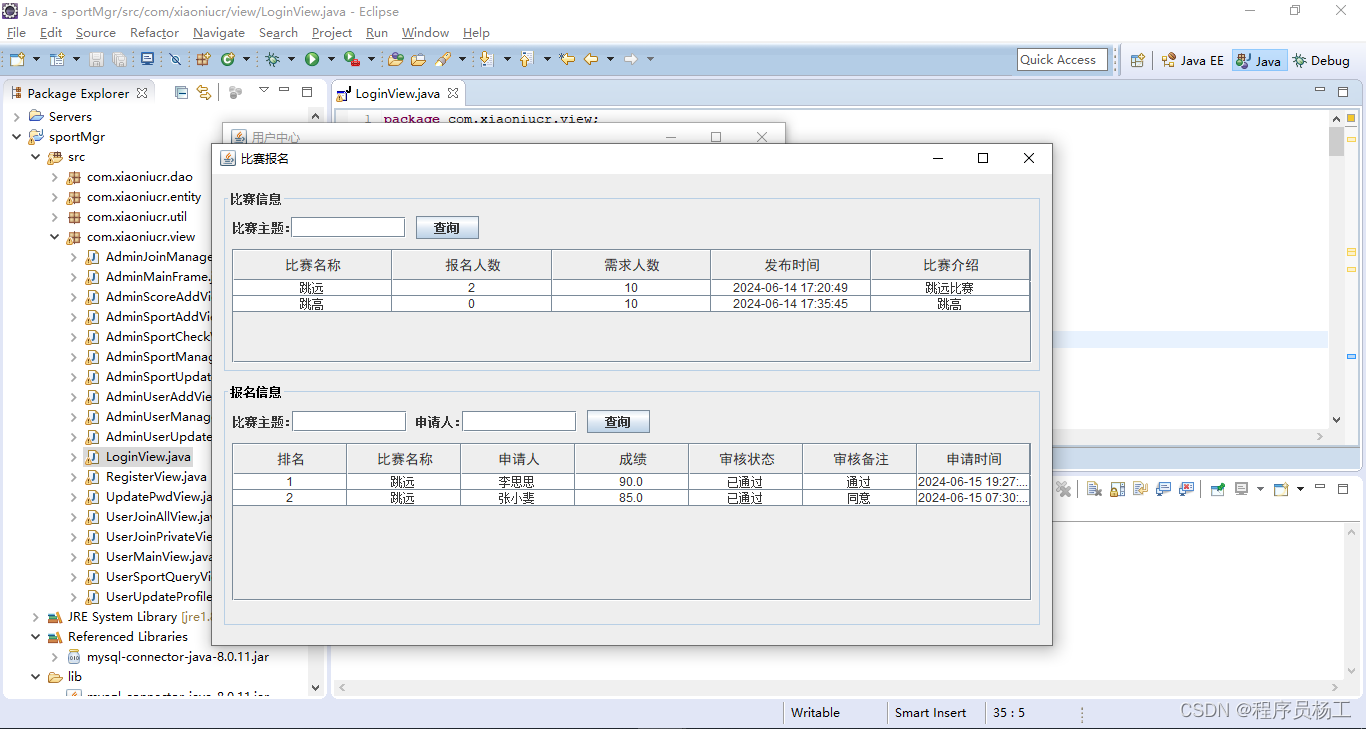The height and width of the screenshot is (729, 1366).
Task: Expand the JRE System Library node
Action: click(36, 617)
